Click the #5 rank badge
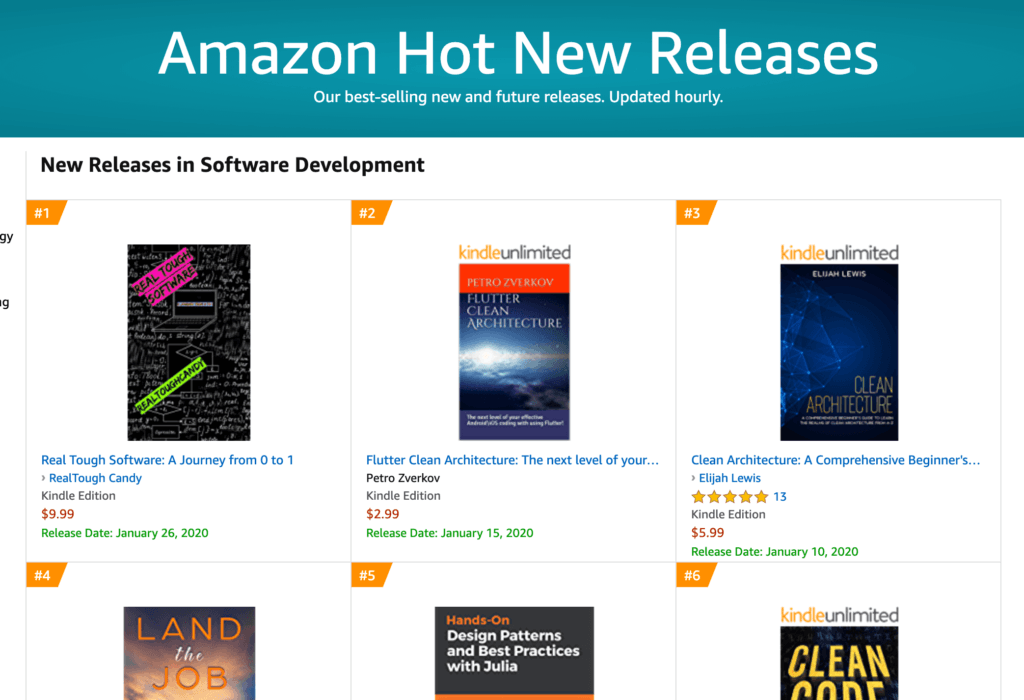The height and width of the screenshot is (700, 1024). pyautogui.click(x=371, y=575)
